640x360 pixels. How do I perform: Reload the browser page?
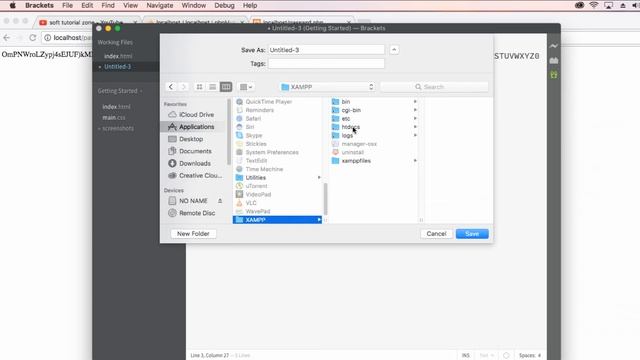tap(33, 38)
